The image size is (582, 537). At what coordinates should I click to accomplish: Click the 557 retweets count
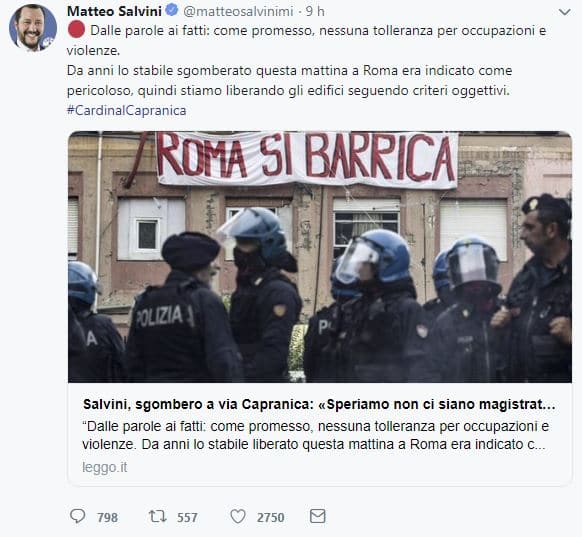187,517
